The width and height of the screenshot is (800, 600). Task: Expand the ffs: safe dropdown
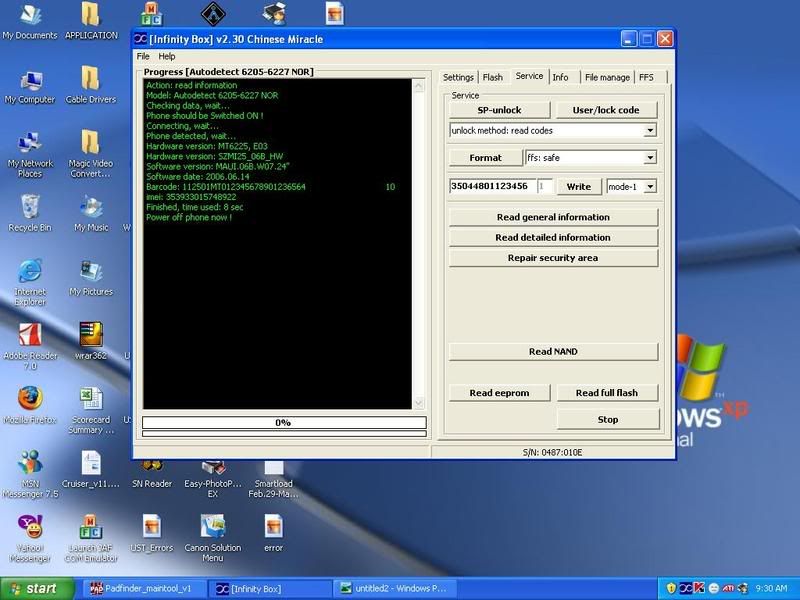649,158
